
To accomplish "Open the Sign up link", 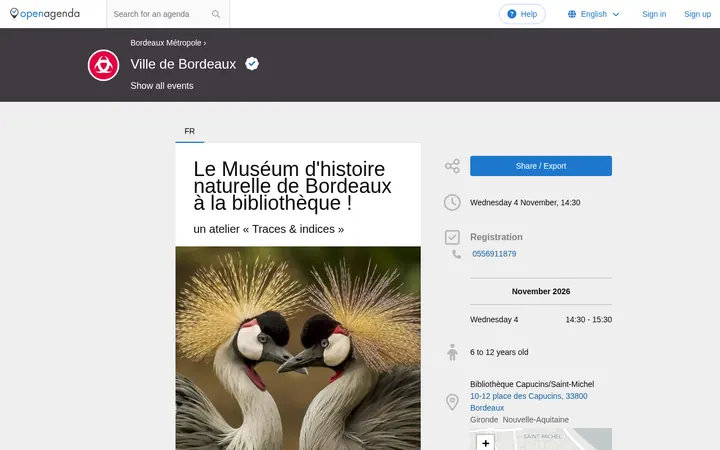I will [697, 14].
